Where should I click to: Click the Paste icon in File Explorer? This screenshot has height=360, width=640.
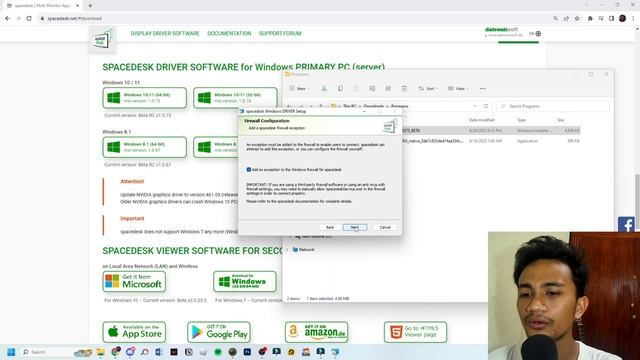coord(356,89)
